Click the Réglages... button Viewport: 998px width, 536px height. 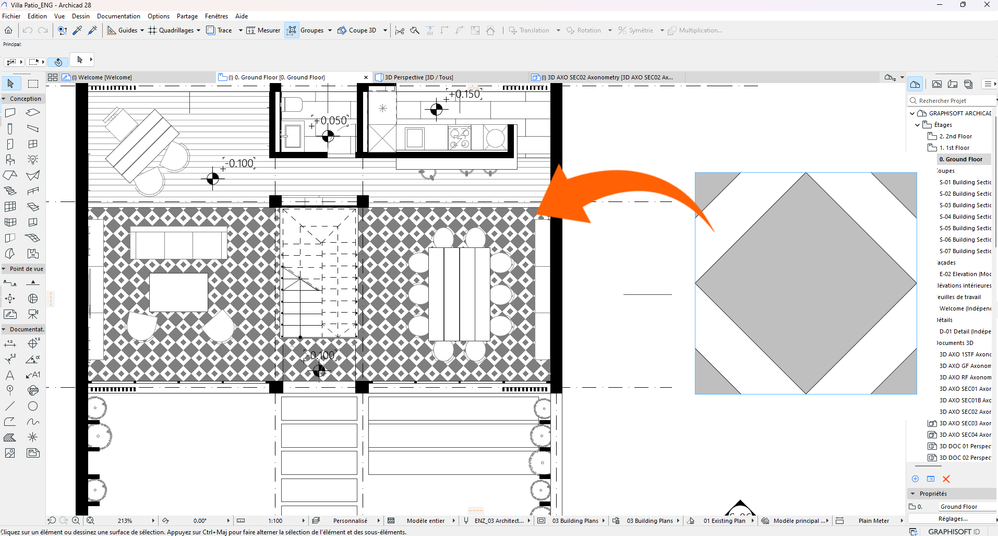952,519
